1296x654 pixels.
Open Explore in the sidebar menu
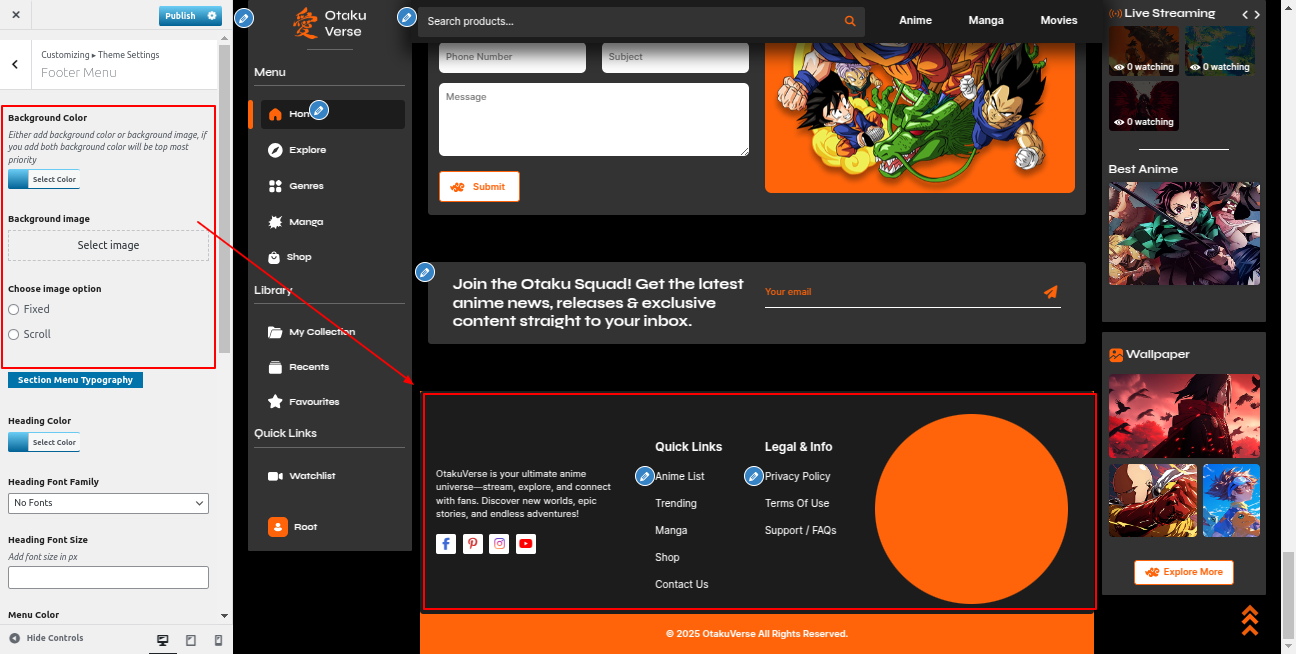pos(307,150)
